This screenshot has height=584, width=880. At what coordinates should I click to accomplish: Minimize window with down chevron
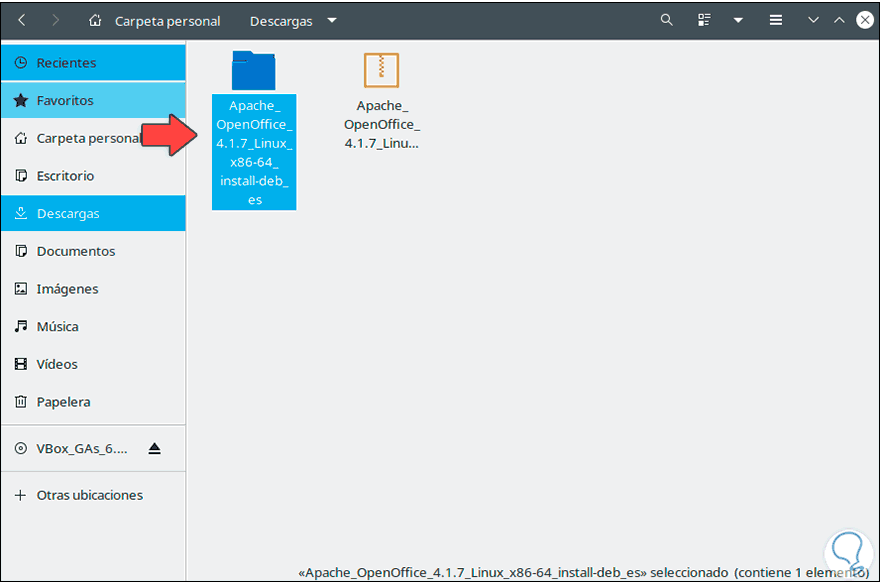(x=813, y=20)
